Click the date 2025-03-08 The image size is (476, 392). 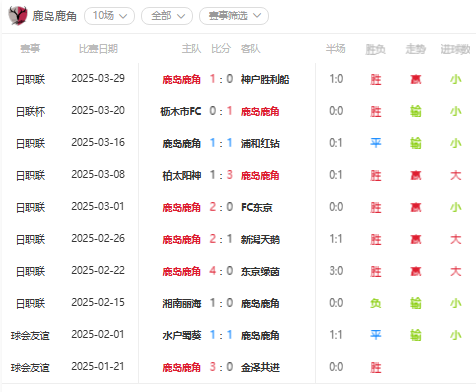(98, 175)
